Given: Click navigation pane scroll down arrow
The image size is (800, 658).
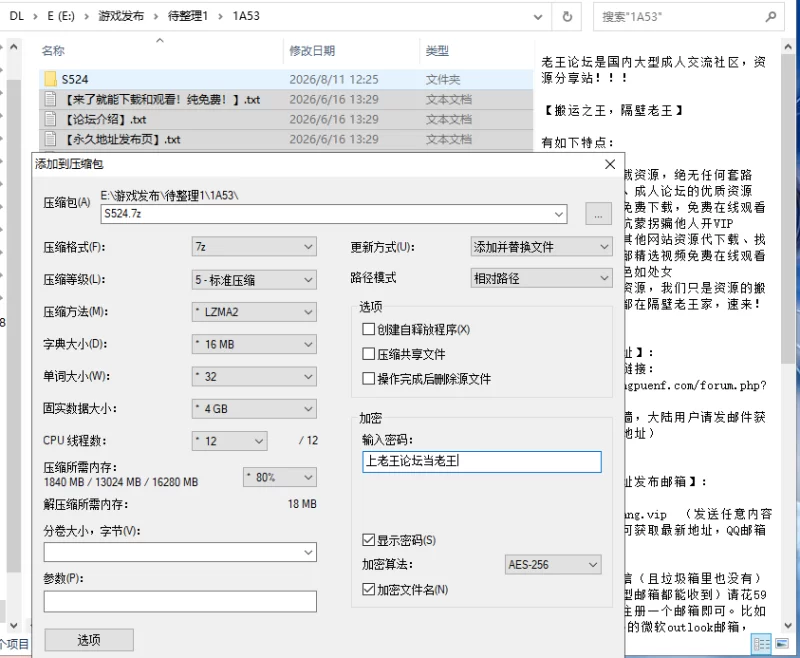Looking at the screenshot, I should point(14,625).
